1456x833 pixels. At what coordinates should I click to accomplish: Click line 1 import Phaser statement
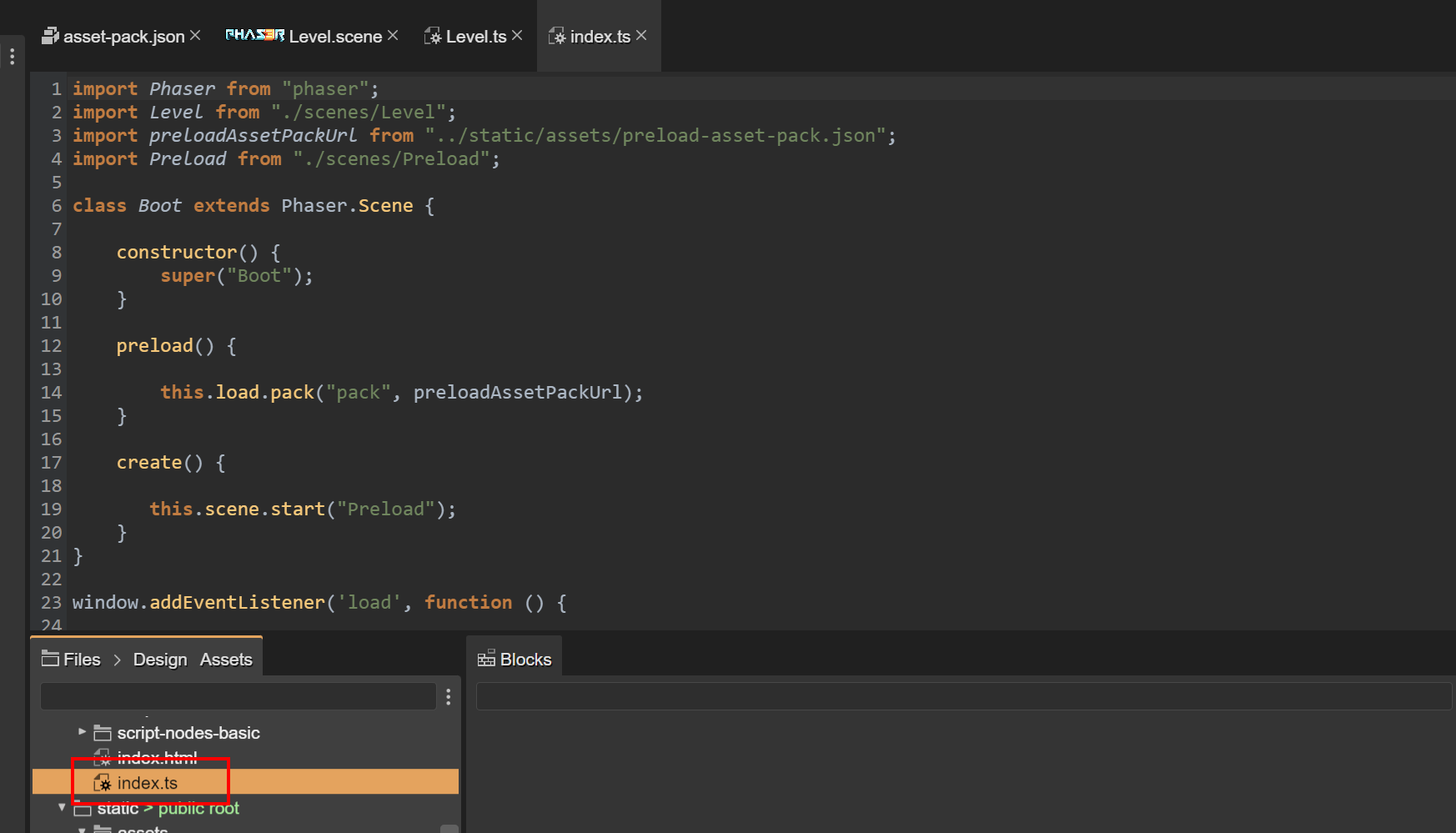(226, 88)
